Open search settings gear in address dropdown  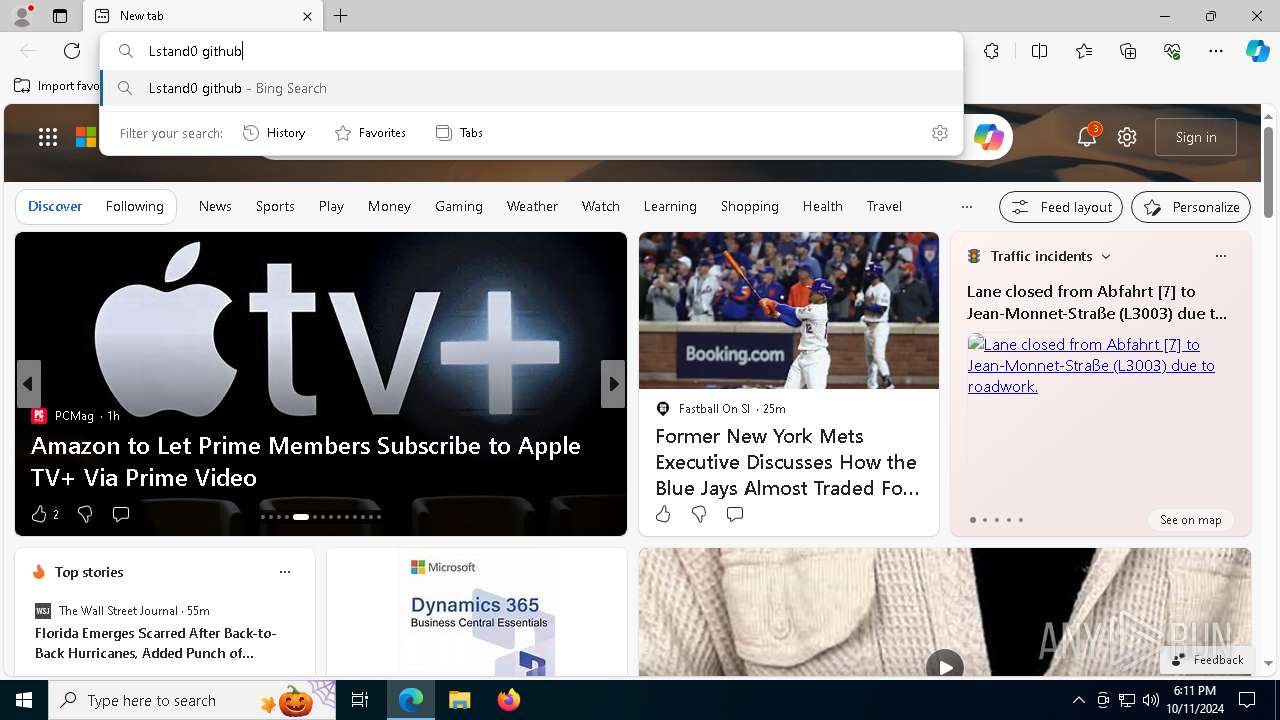[940, 133]
